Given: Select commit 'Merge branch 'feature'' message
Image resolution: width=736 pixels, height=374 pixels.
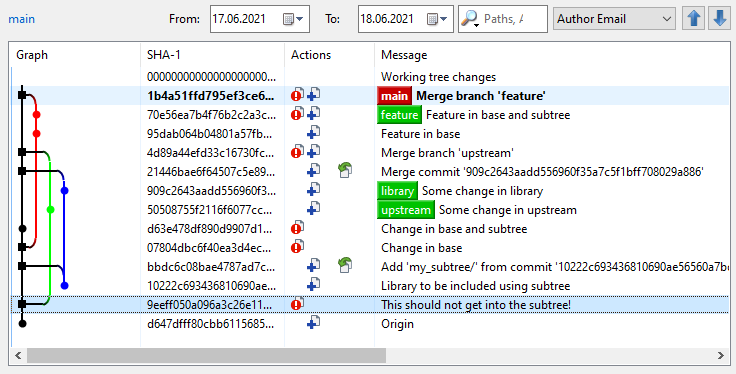Looking at the screenshot, I should [x=481, y=96].
